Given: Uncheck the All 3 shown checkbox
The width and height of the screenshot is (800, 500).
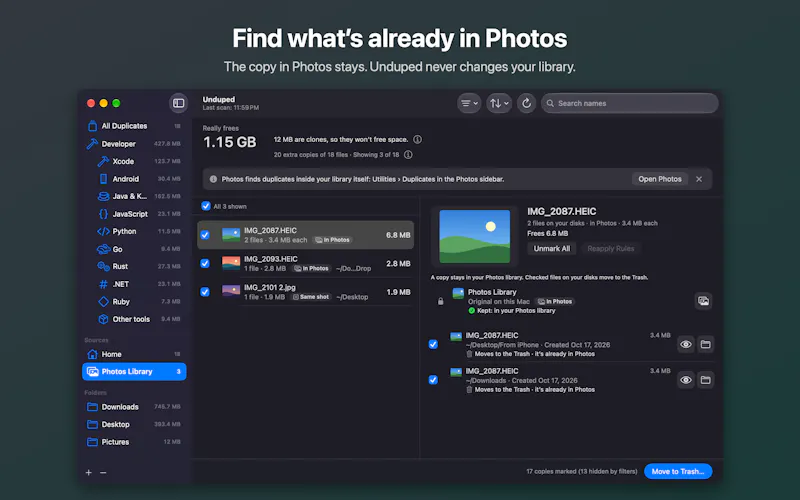Looking at the screenshot, I should tap(206, 206).
